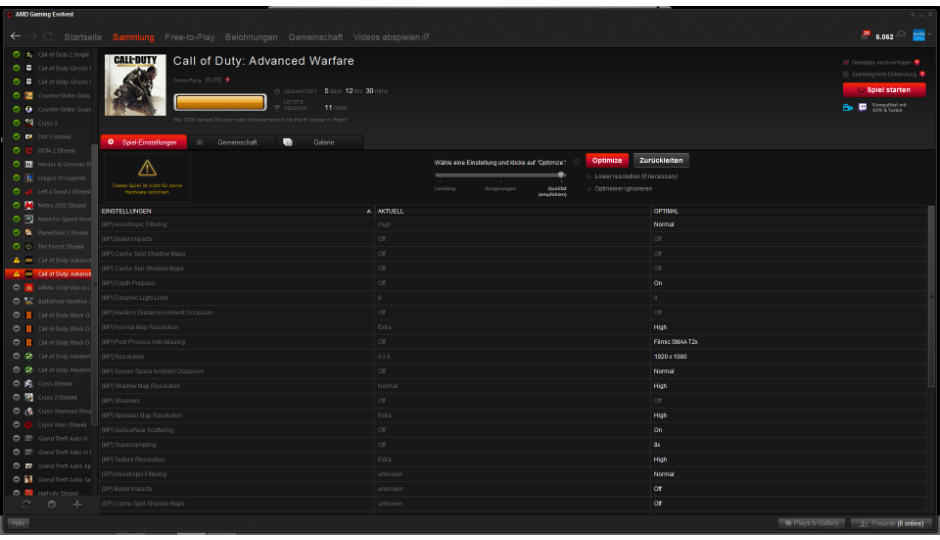The width and height of the screenshot is (940, 540).
Task: Click the green check status icon beside The Forest
Action: click(16, 246)
